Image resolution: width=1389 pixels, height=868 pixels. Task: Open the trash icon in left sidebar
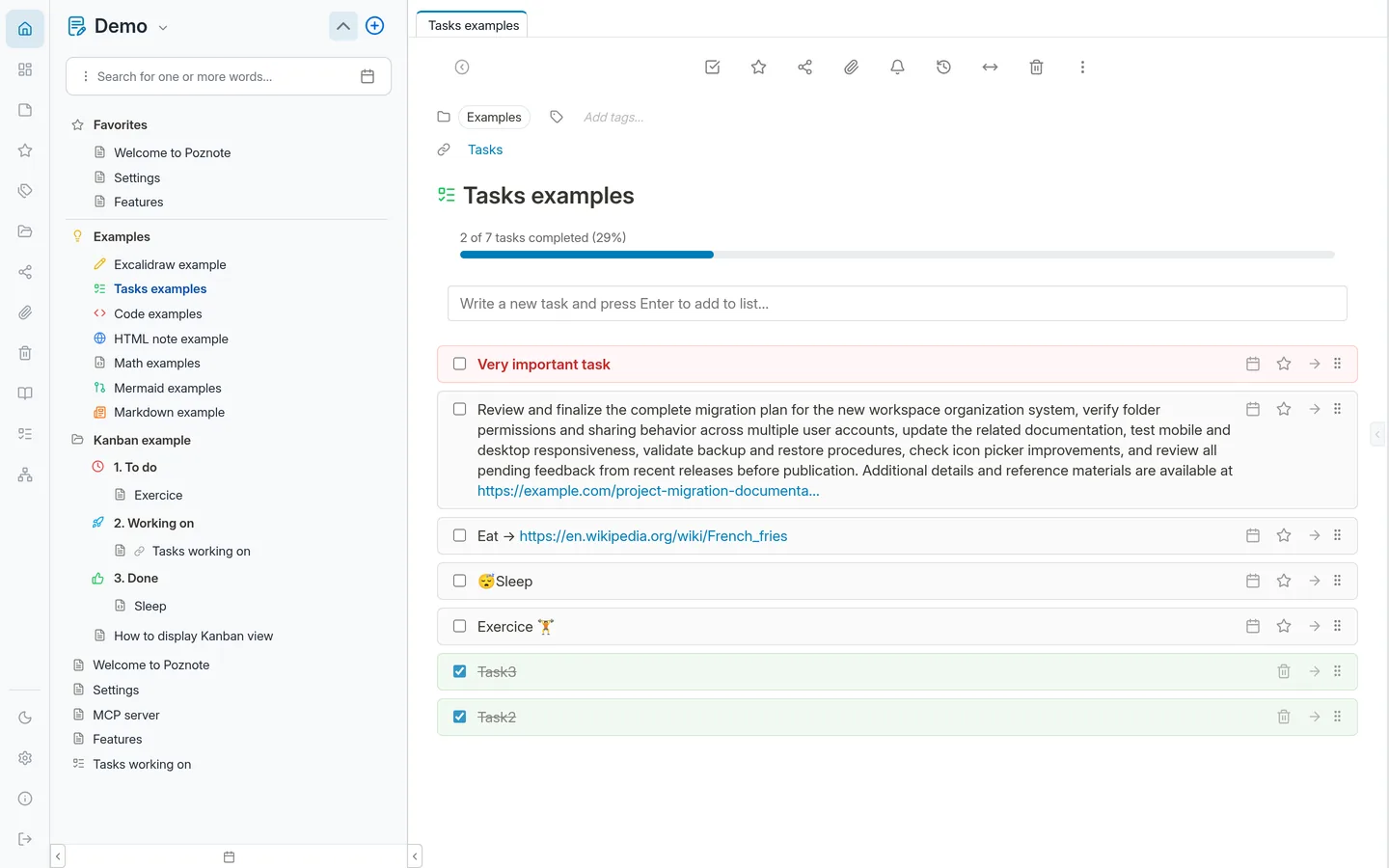(25, 353)
